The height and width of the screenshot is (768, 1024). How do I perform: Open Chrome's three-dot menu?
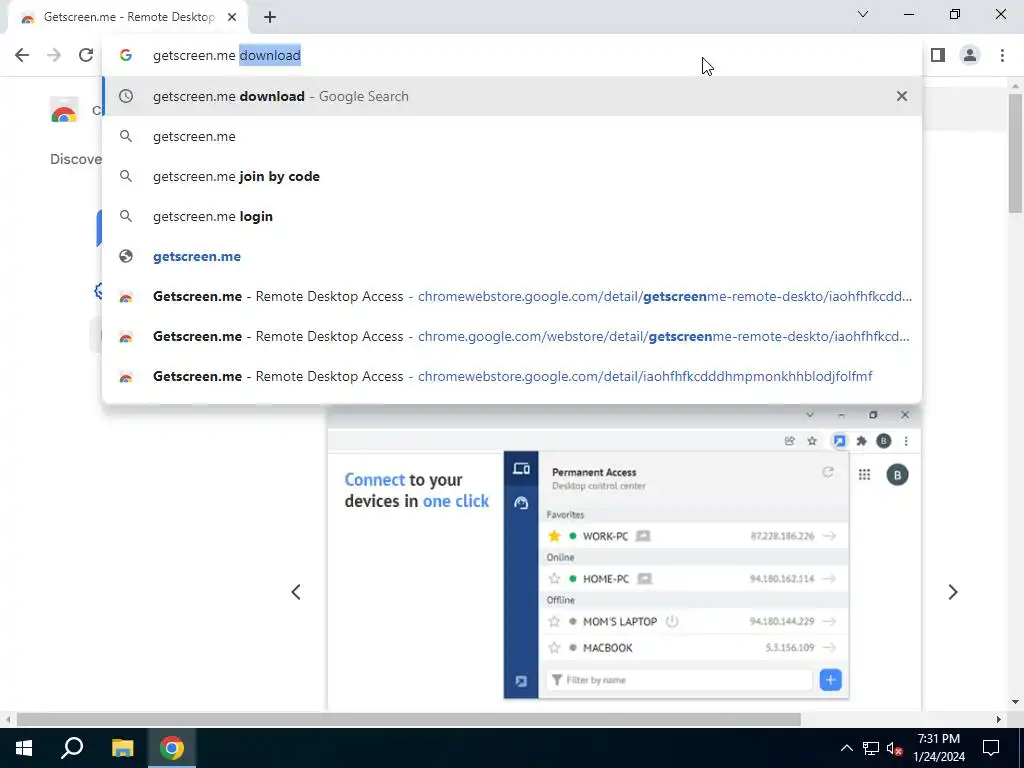click(1002, 56)
